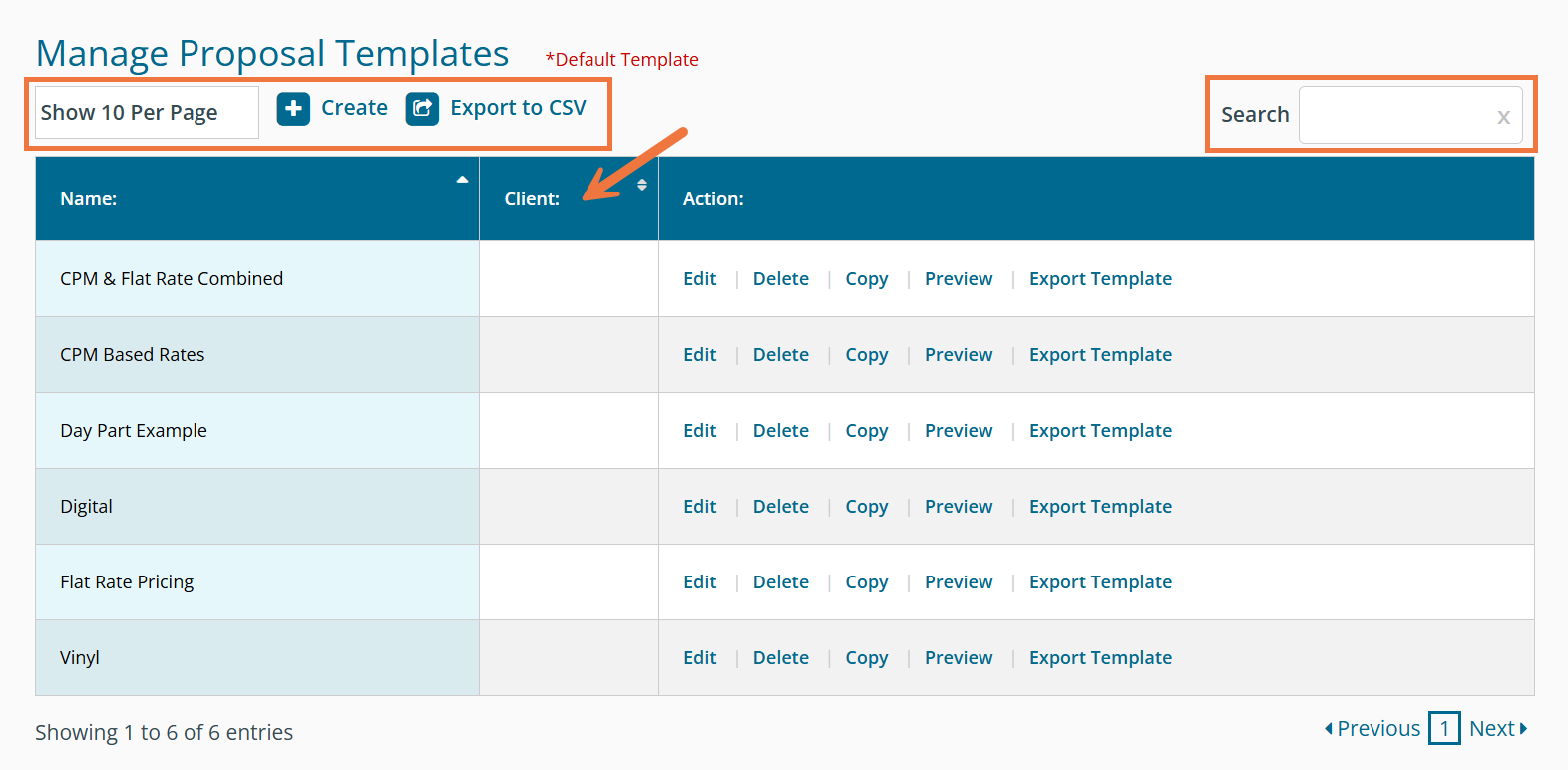Delete the Digital template

pos(780,507)
